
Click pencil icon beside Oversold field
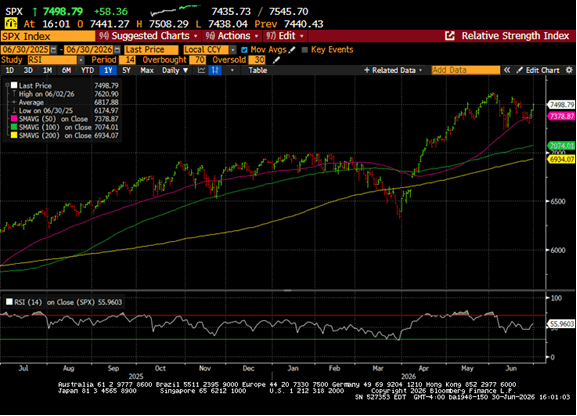(x=276, y=60)
